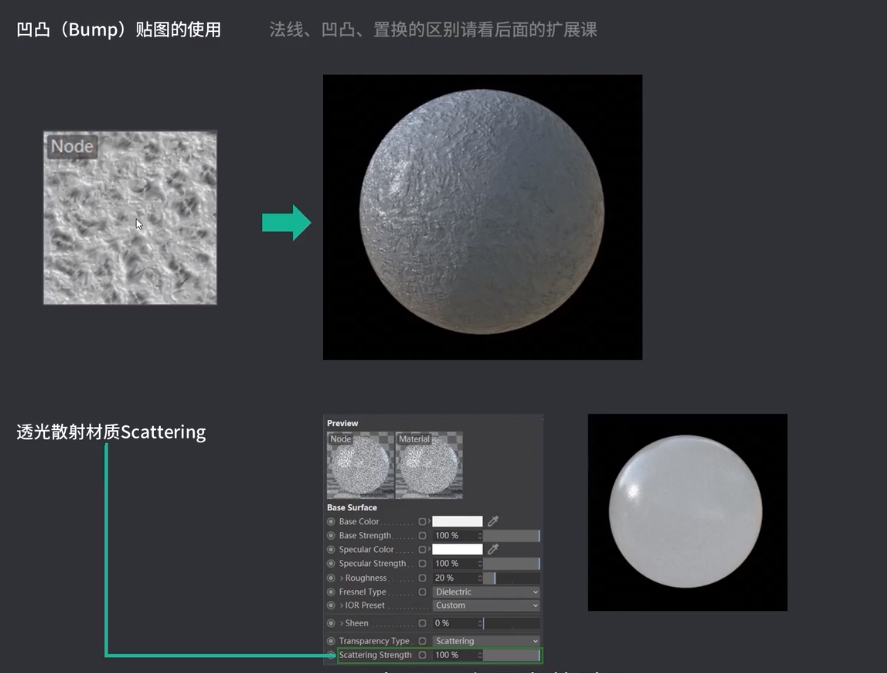Click the Roughness value stepper
Screen dimensions: 887x673
coord(480,578)
